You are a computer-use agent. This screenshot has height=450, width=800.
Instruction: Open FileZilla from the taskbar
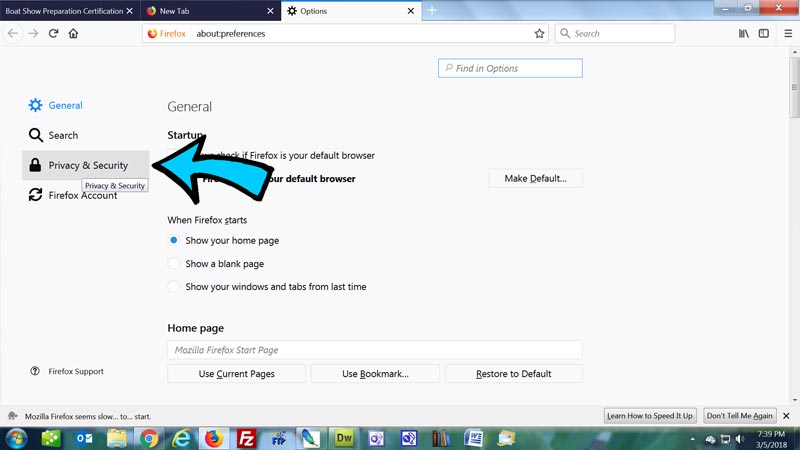coord(246,439)
